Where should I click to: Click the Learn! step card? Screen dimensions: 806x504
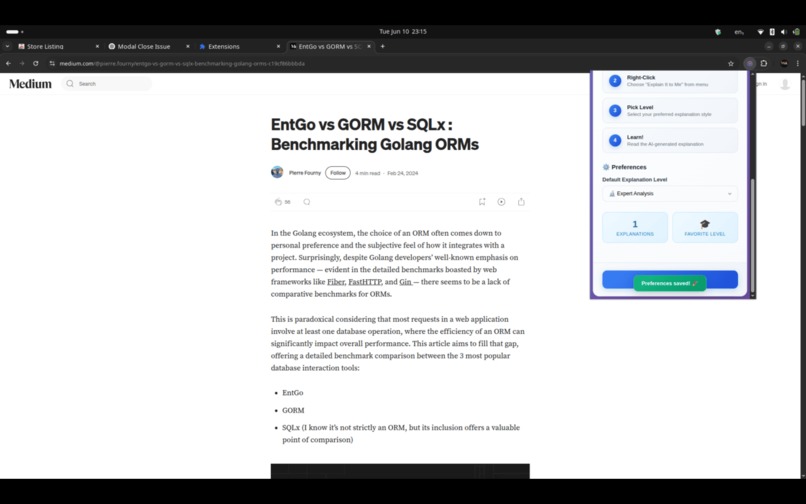(670, 140)
